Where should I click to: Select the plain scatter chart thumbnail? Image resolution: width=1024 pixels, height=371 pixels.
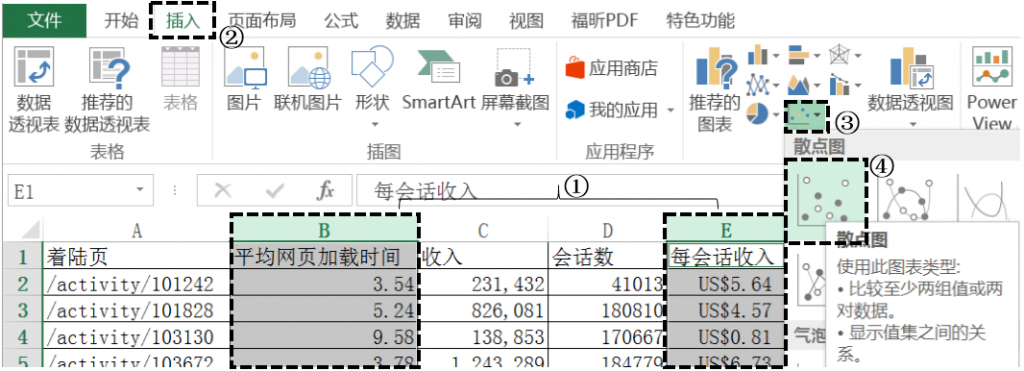pyautogui.click(x=827, y=199)
